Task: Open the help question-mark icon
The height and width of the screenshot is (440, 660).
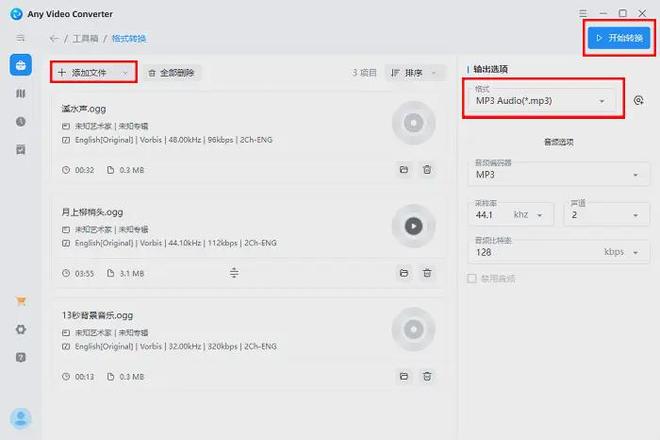Action: coord(21,357)
